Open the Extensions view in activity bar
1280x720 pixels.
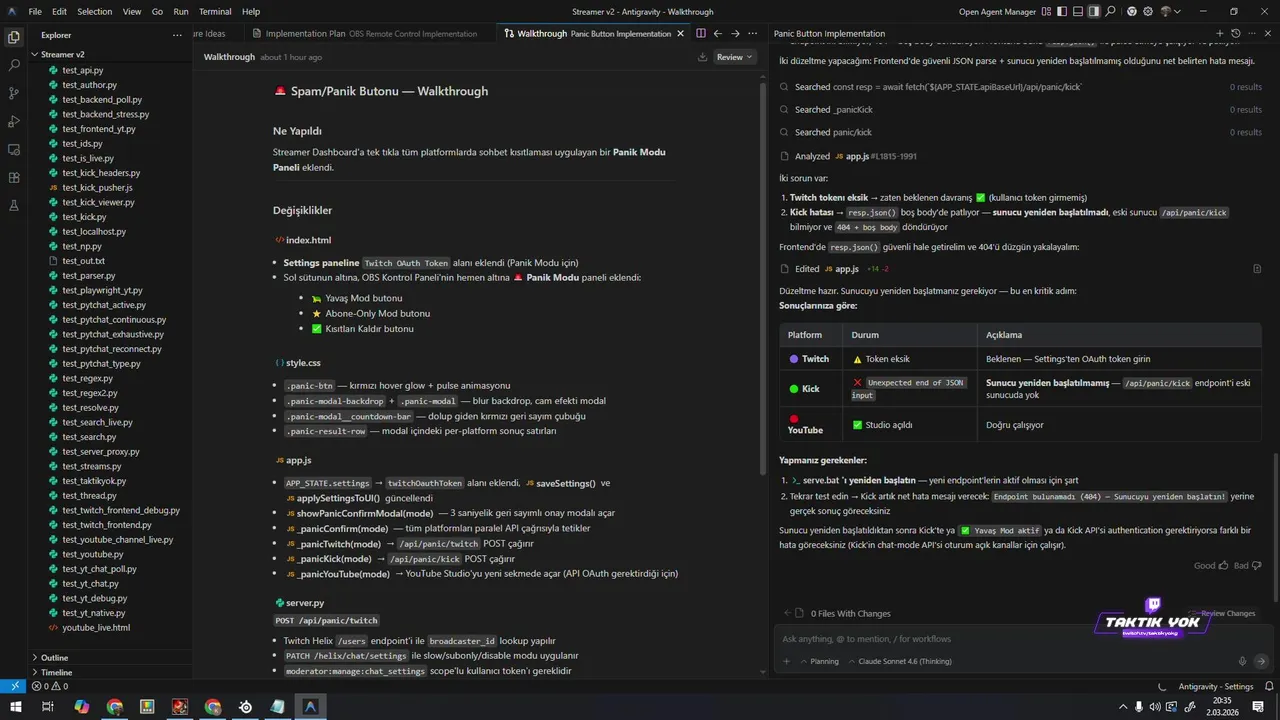pos(14,177)
